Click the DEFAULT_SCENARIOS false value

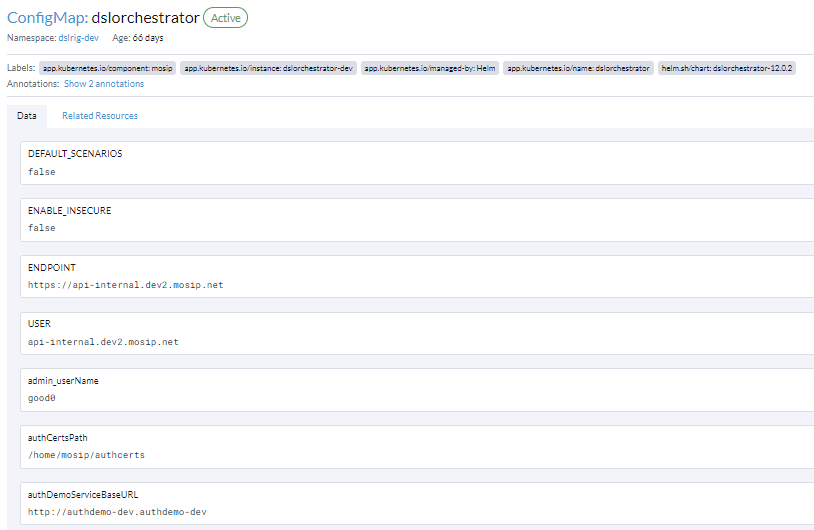tap(42, 172)
